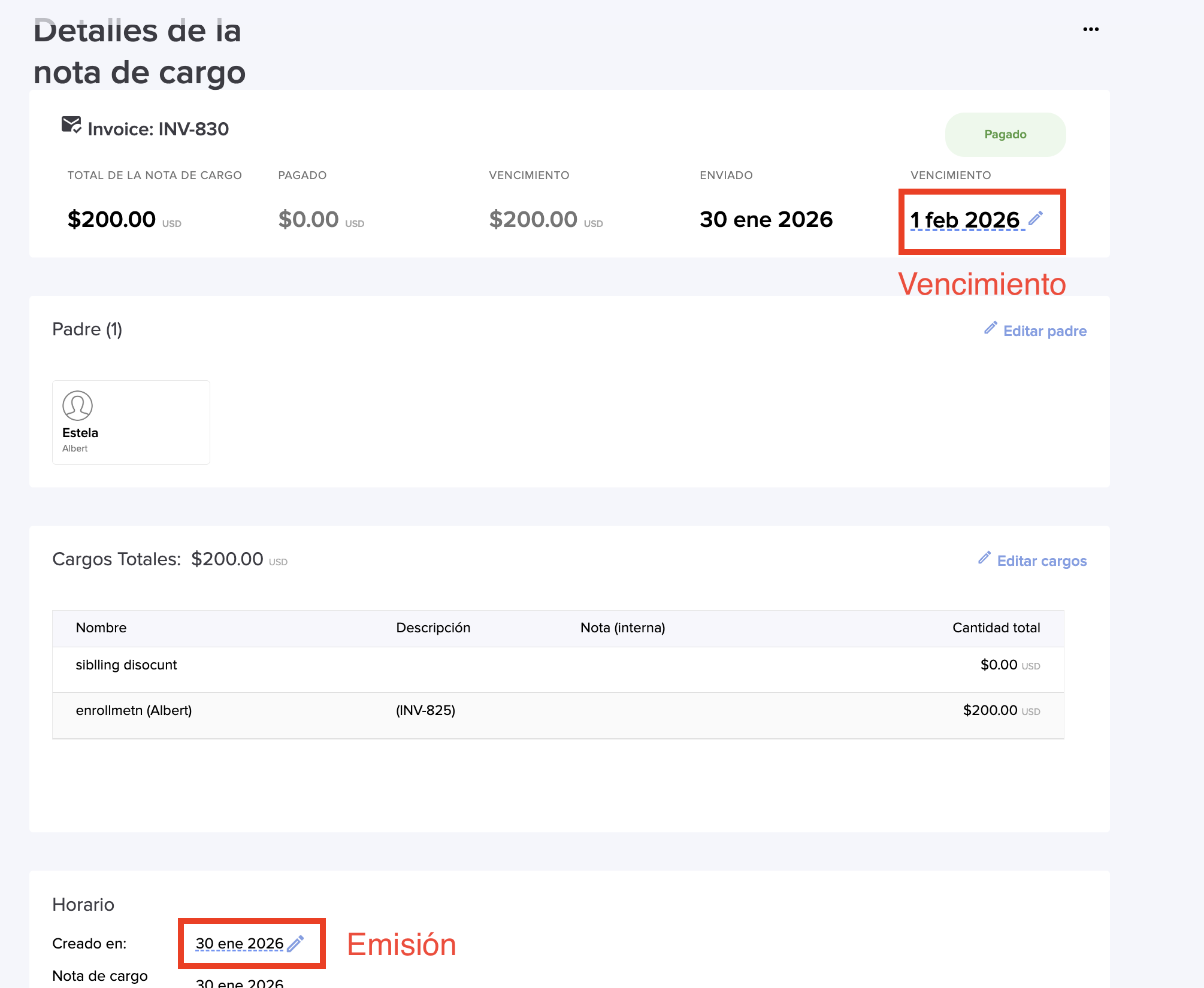This screenshot has height=988, width=1204.
Task: Click the Pagado status badge
Action: pyautogui.click(x=1005, y=135)
